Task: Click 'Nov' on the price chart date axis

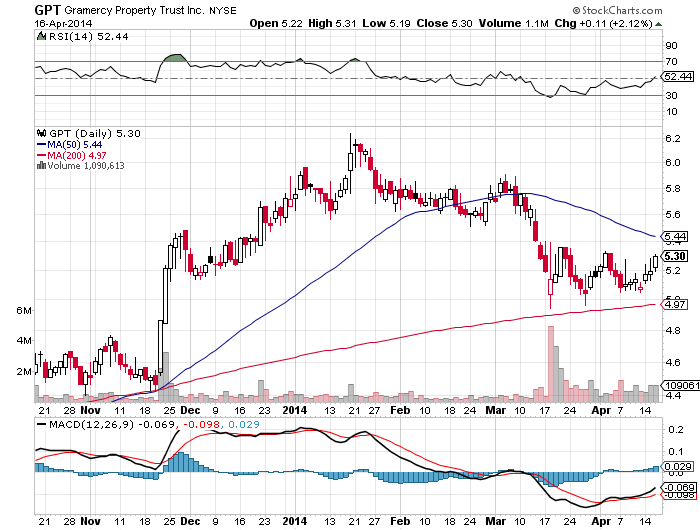Action: tap(91, 410)
